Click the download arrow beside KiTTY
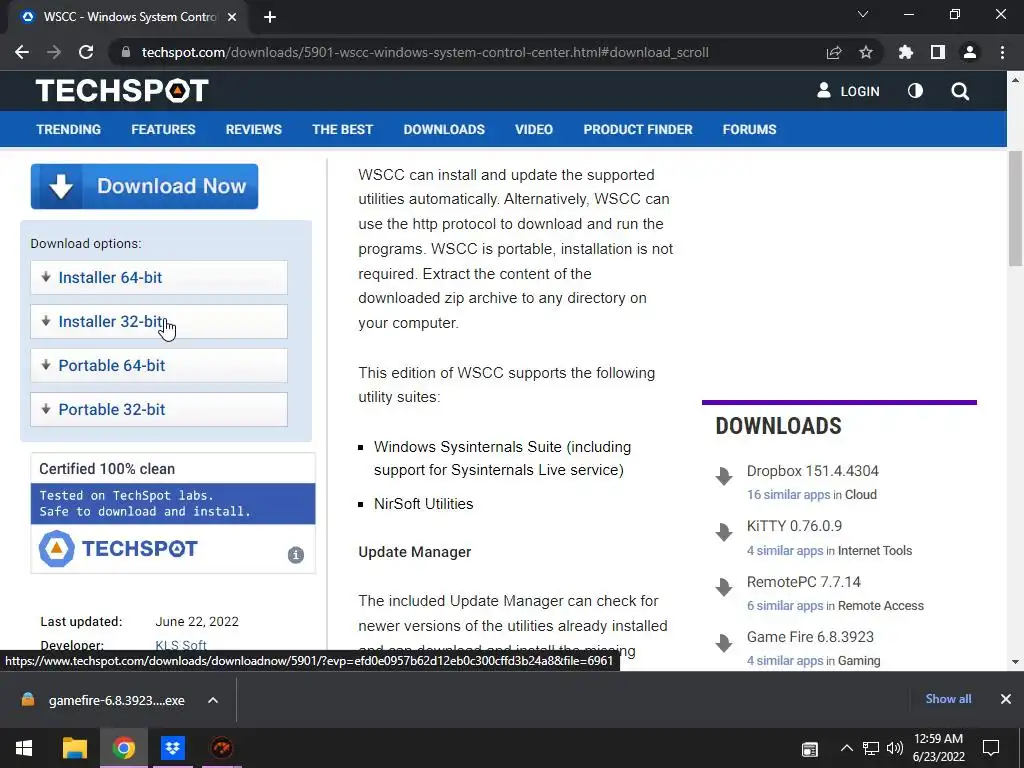Image resolution: width=1024 pixels, height=768 pixels. tap(724, 532)
